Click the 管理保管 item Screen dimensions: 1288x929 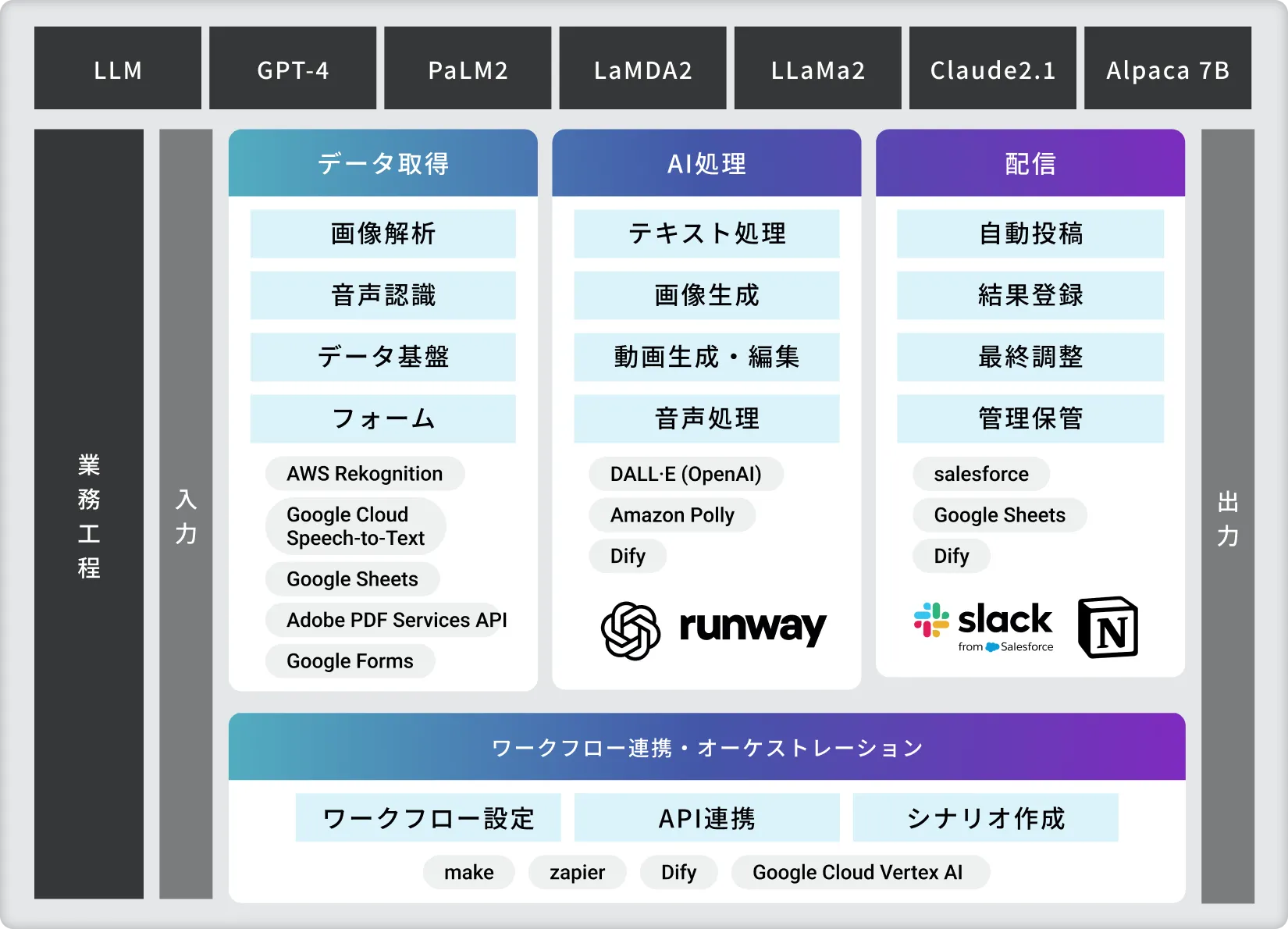point(1030,418)
